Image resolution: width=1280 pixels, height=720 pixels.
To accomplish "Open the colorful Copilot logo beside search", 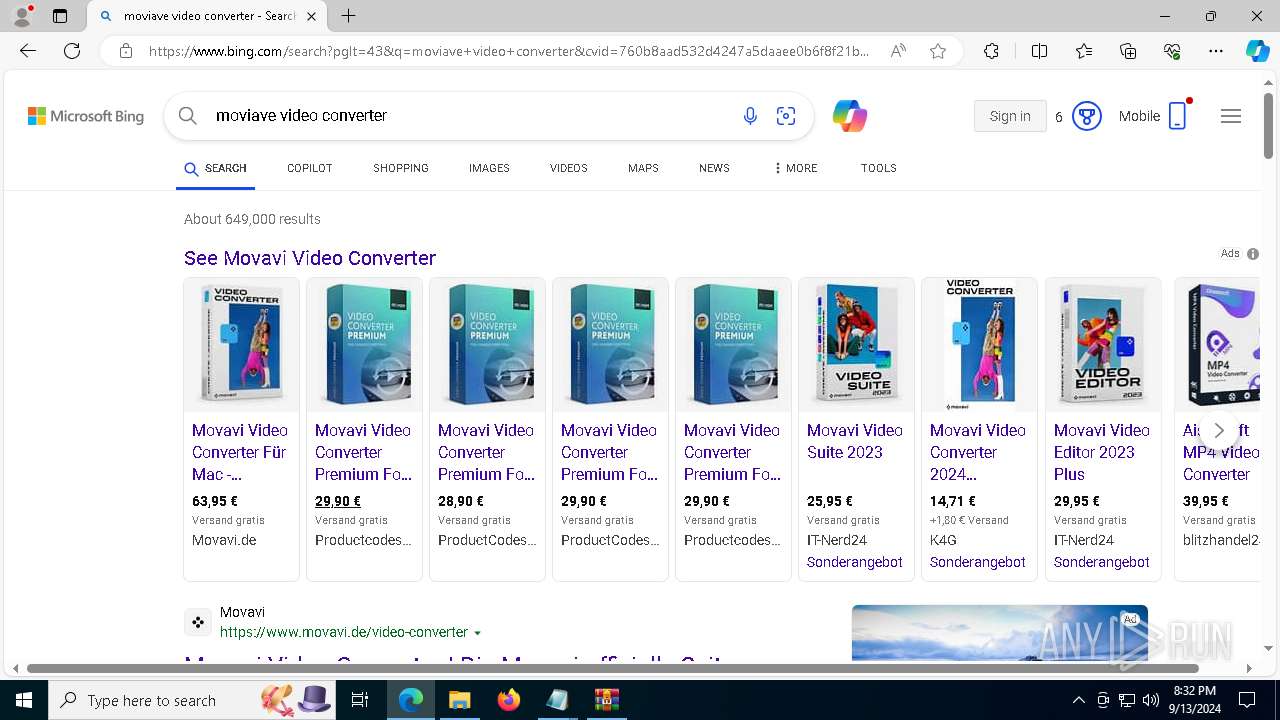I will [849, 116].
